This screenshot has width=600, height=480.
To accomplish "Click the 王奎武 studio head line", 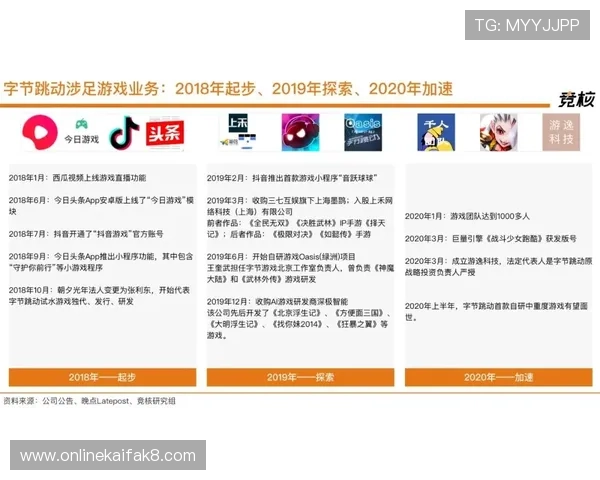I will click(300, 273).
